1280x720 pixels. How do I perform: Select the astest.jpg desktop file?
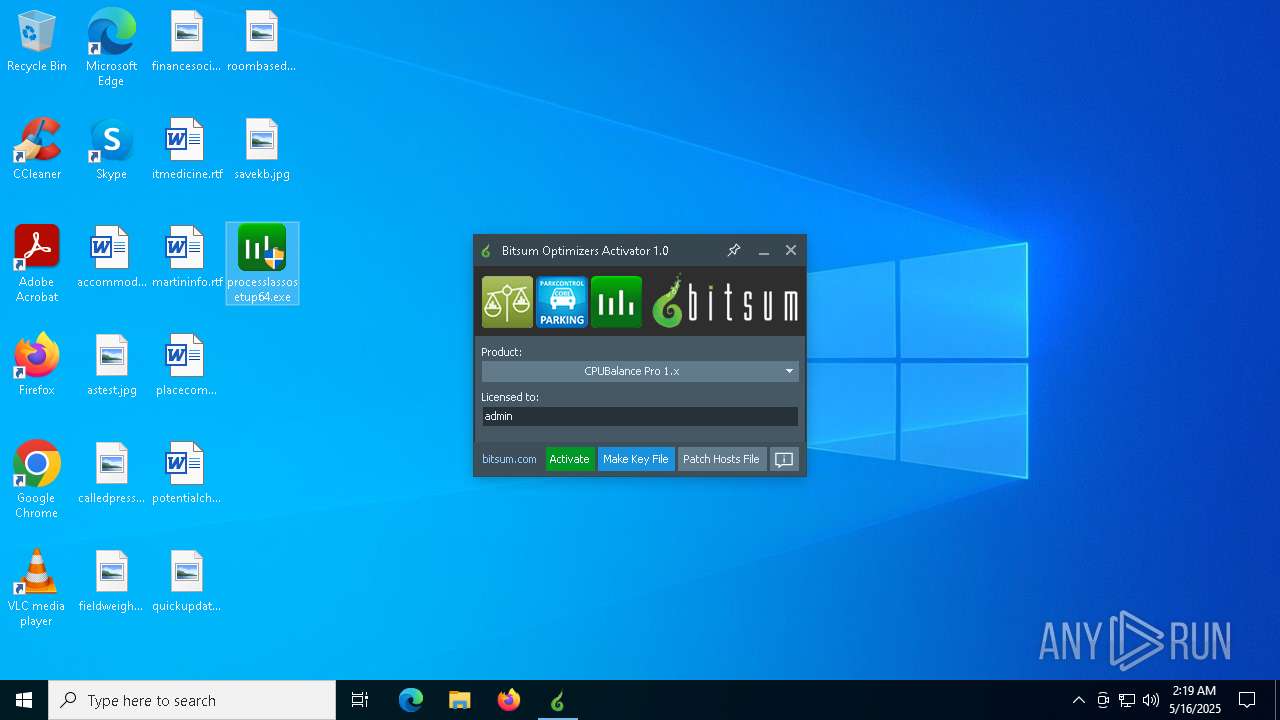point(111,365)
